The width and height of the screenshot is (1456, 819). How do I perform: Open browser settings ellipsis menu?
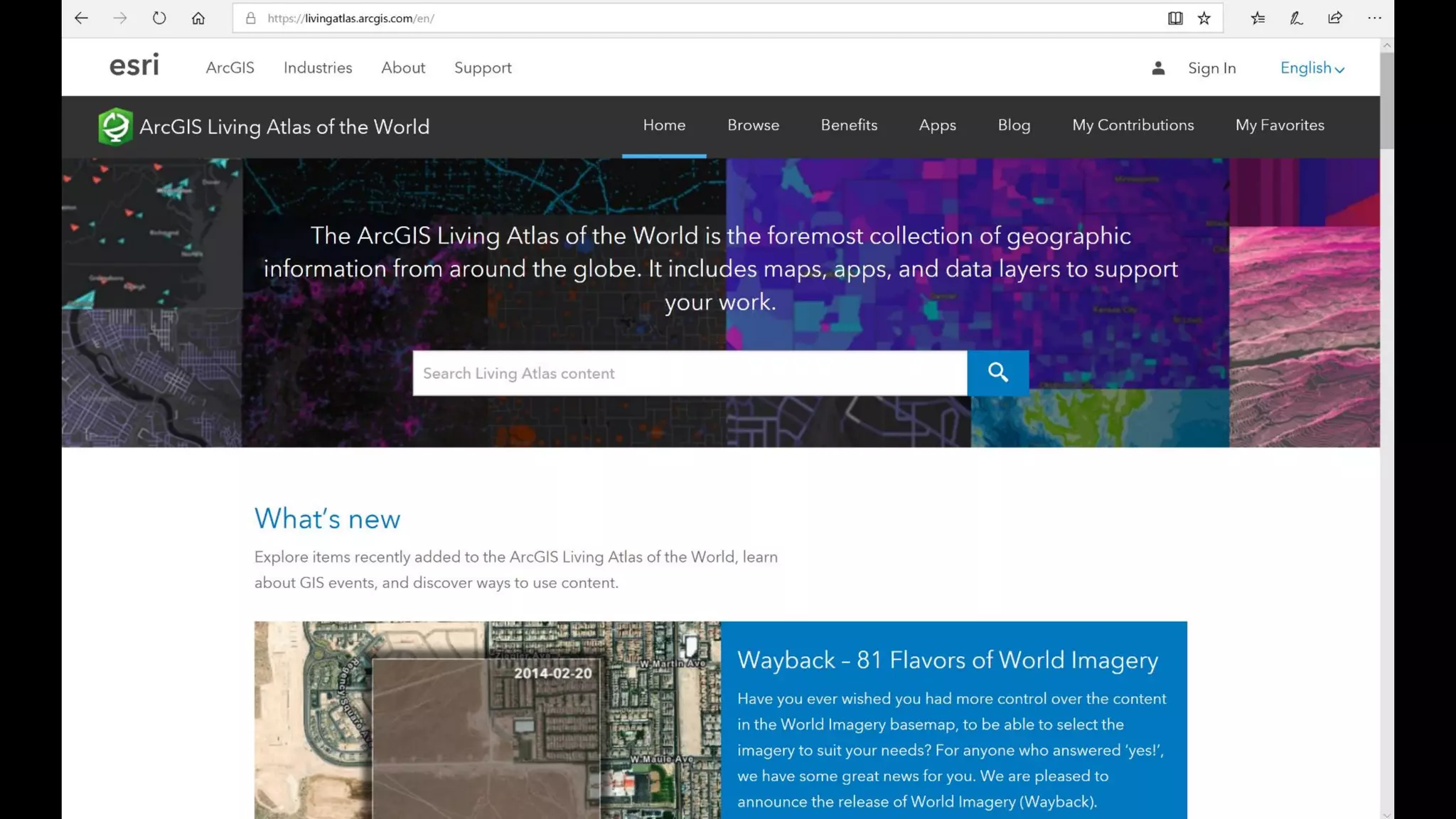(1374, 18)
